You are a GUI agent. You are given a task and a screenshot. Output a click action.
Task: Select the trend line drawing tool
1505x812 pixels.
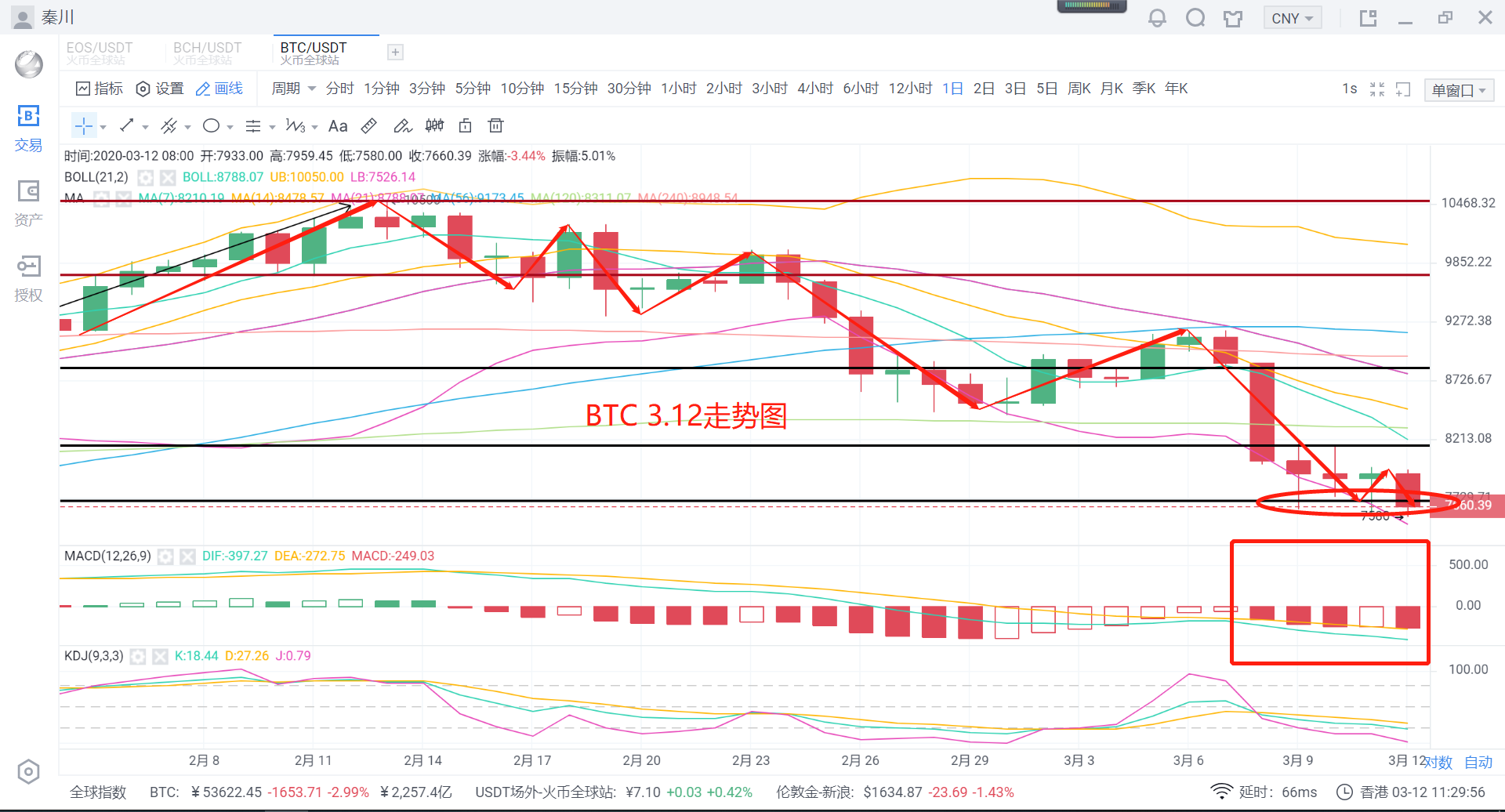click(127, 125)
